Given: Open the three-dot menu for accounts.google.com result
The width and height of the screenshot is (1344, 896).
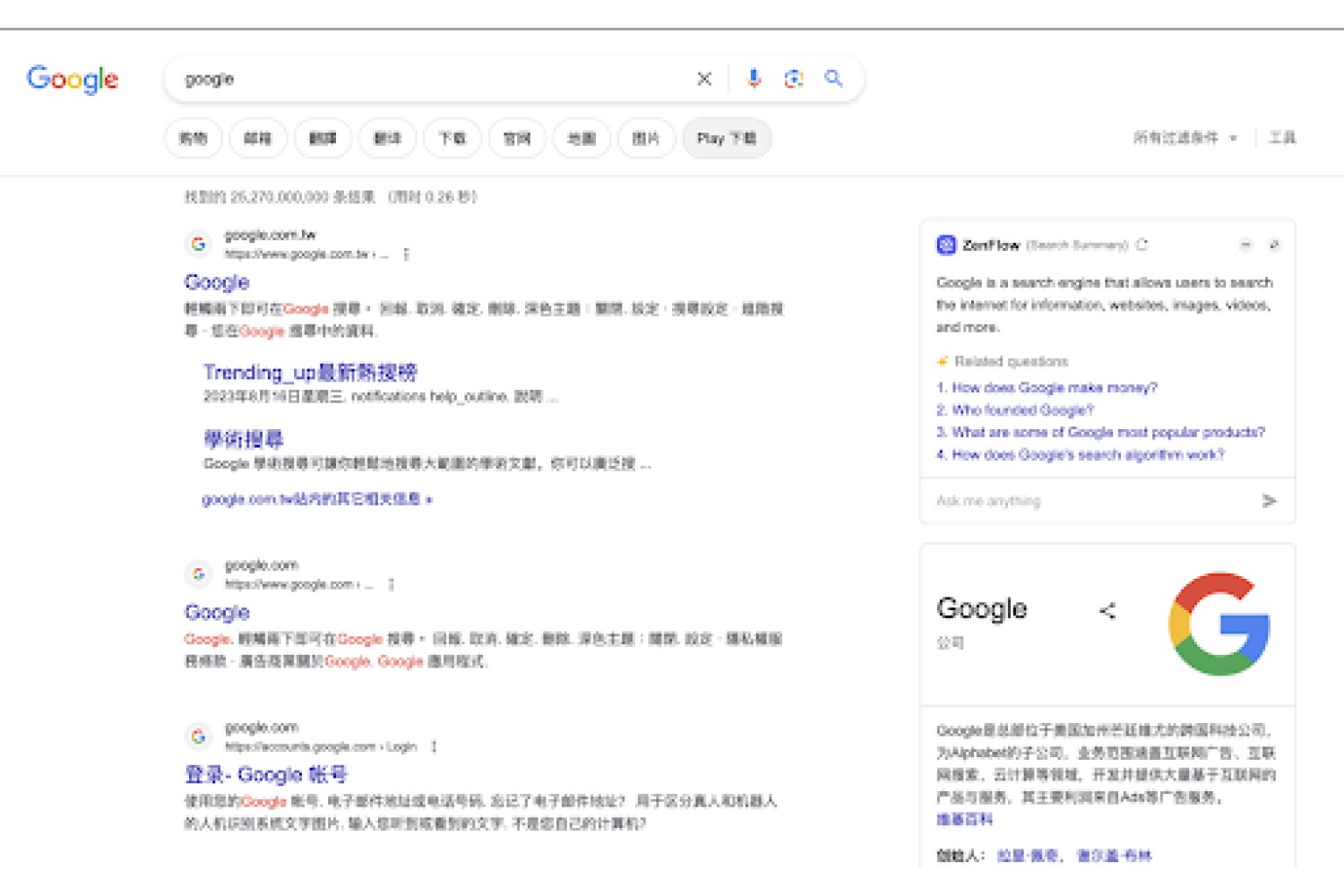Looking at the screenshot, I should coord(434,746).
